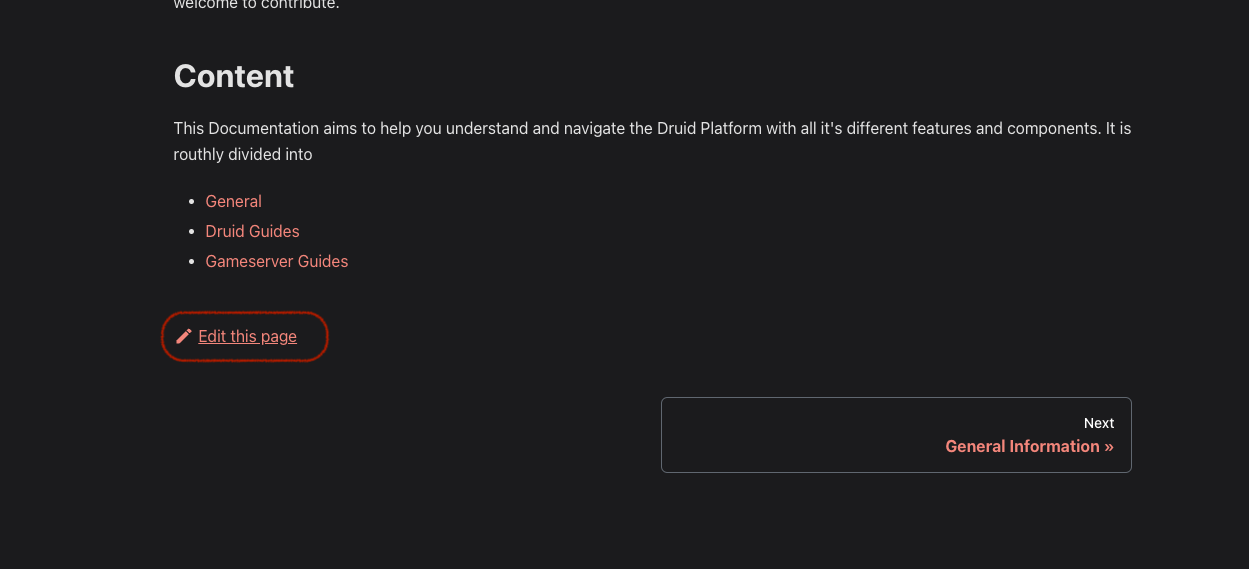This screenshot has width=1249, height=569.
Task: Click the bullet before General
Action: (191, 202)
